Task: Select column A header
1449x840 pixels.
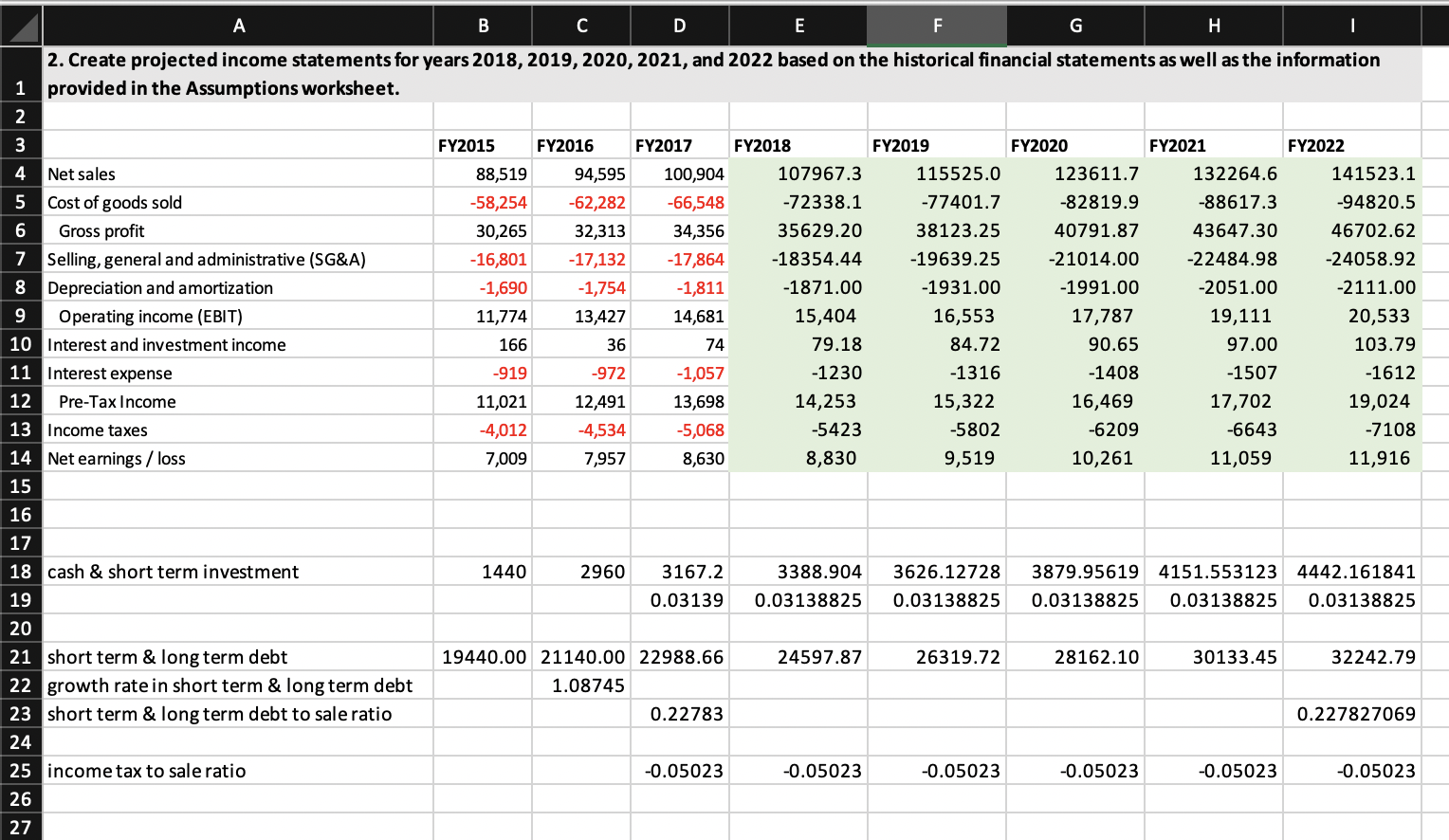Action: pos(238,27)
